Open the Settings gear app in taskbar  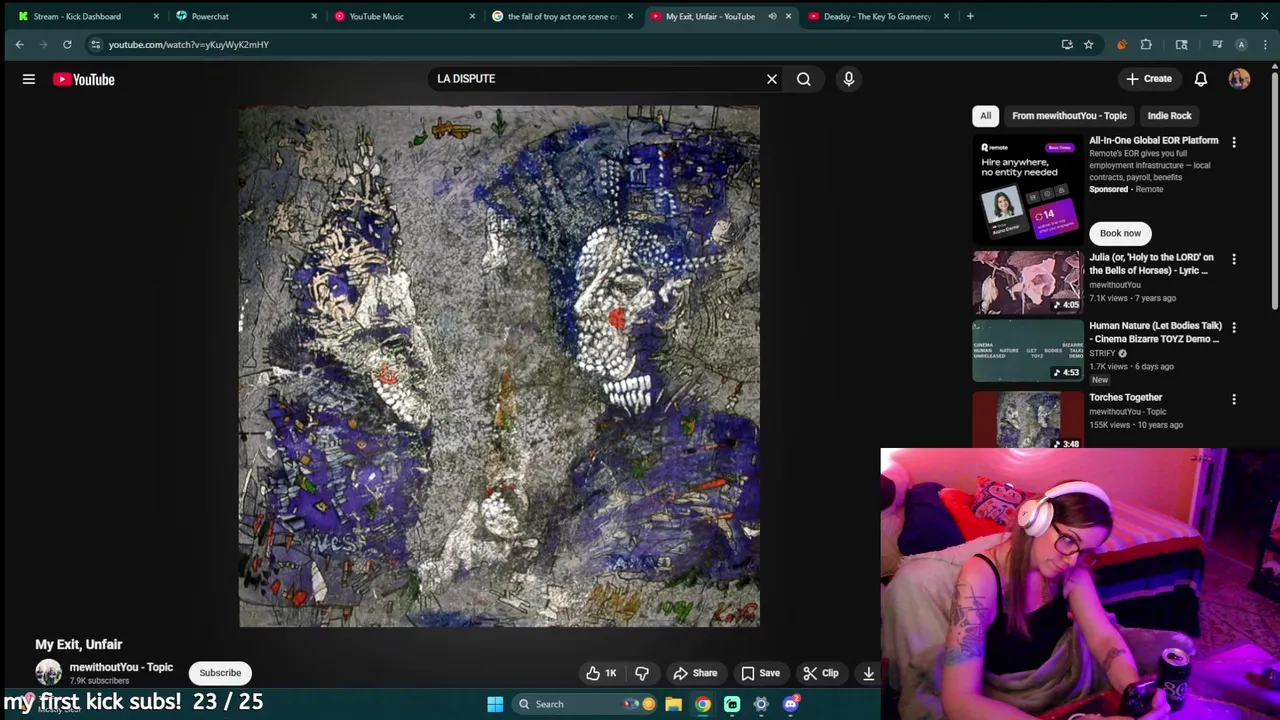click(x=761, y=704)
